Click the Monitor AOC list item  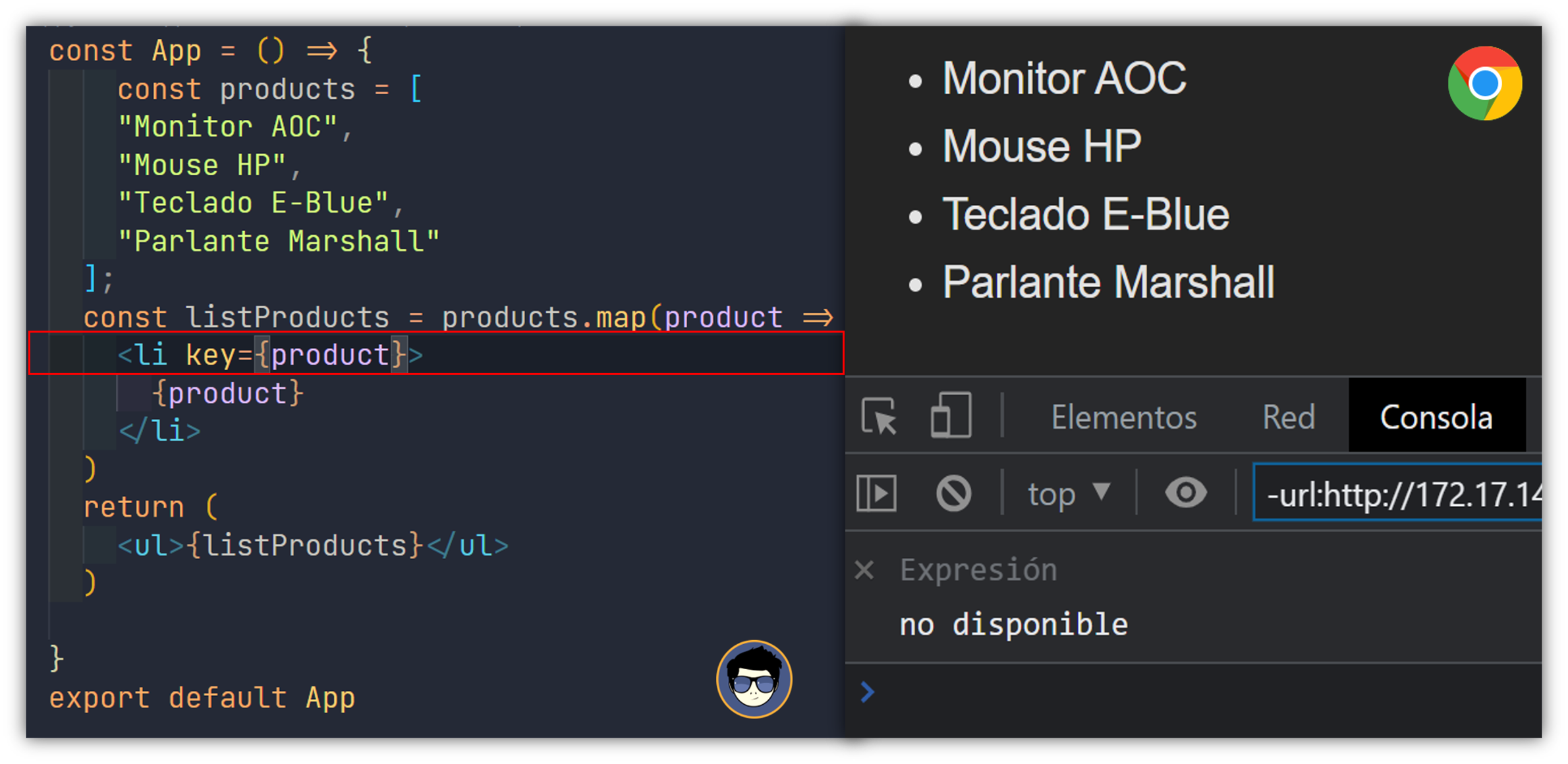(1064, 78)
